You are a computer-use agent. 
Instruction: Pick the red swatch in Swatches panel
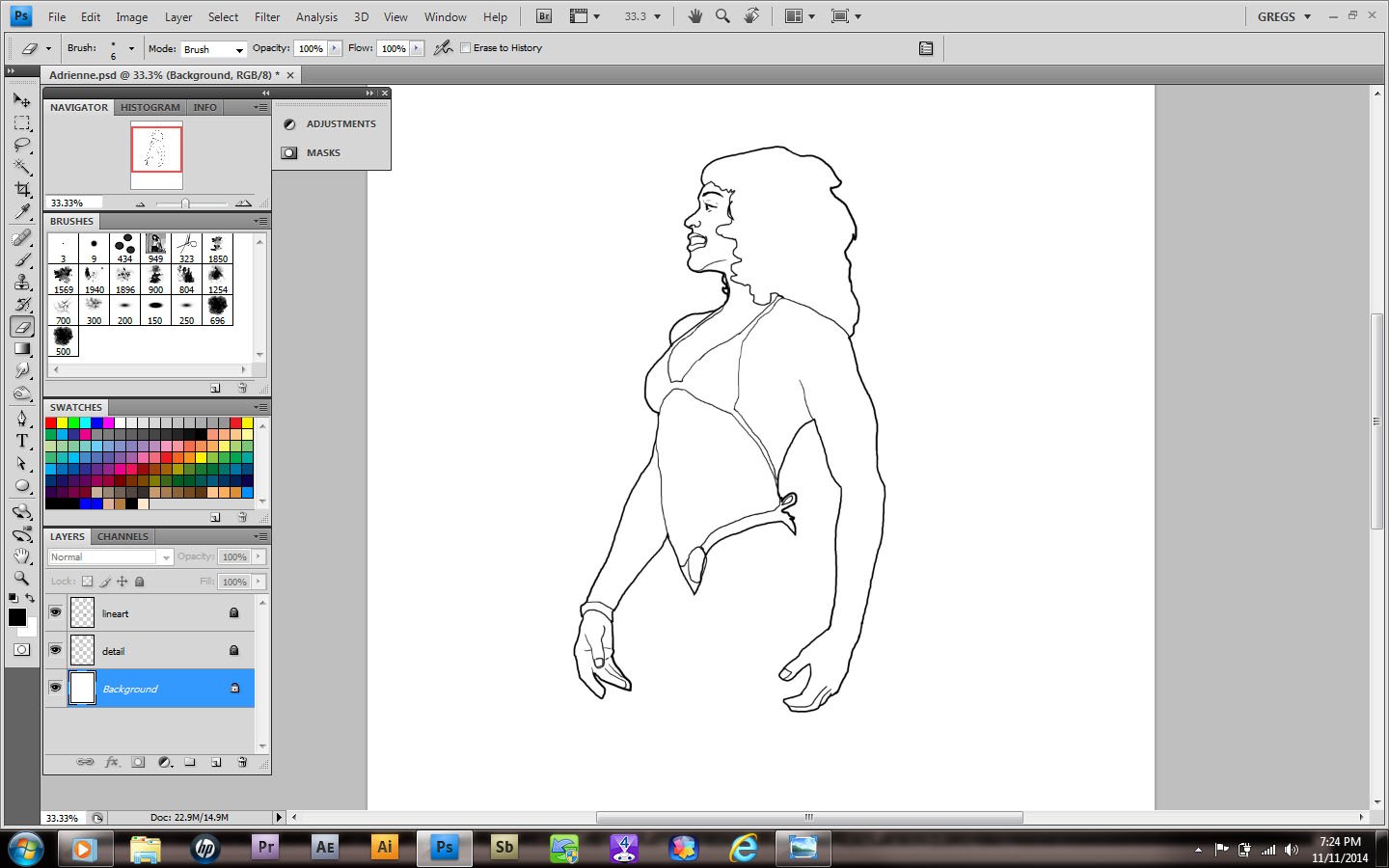coord(51,422)
